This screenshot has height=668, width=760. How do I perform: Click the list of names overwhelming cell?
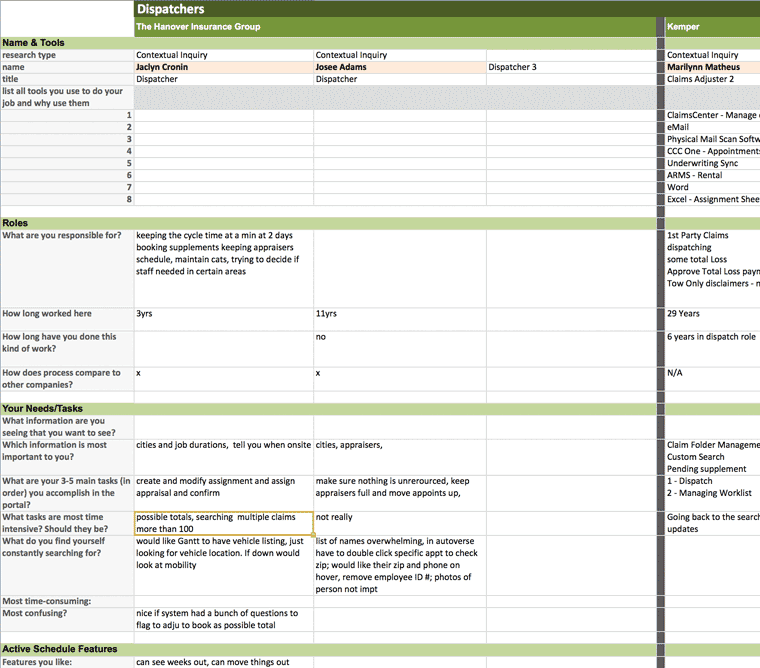tap(400, 565)
